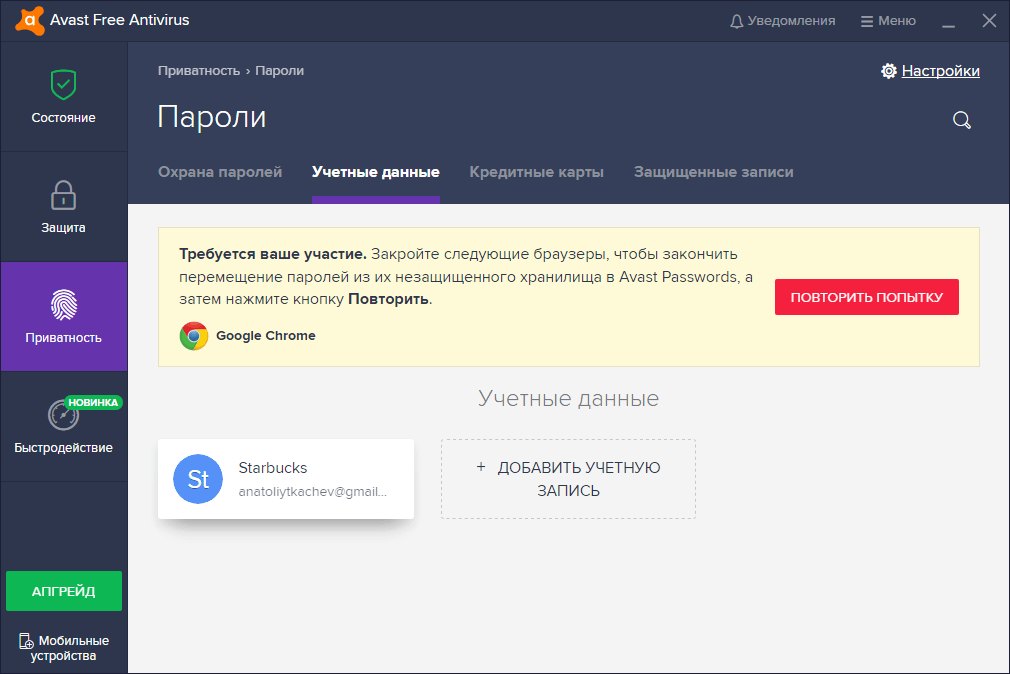Select the Защита lock icon
The height and width of the screenshot is (674, 1010).
pos(63,197)
